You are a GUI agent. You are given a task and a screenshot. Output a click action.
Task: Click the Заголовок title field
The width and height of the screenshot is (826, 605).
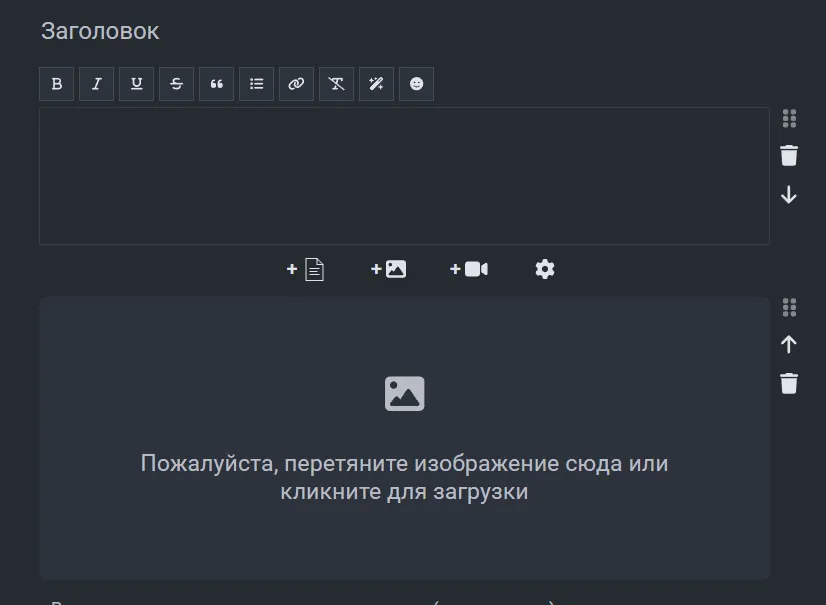pyautogui.click(x=100, y=31)
